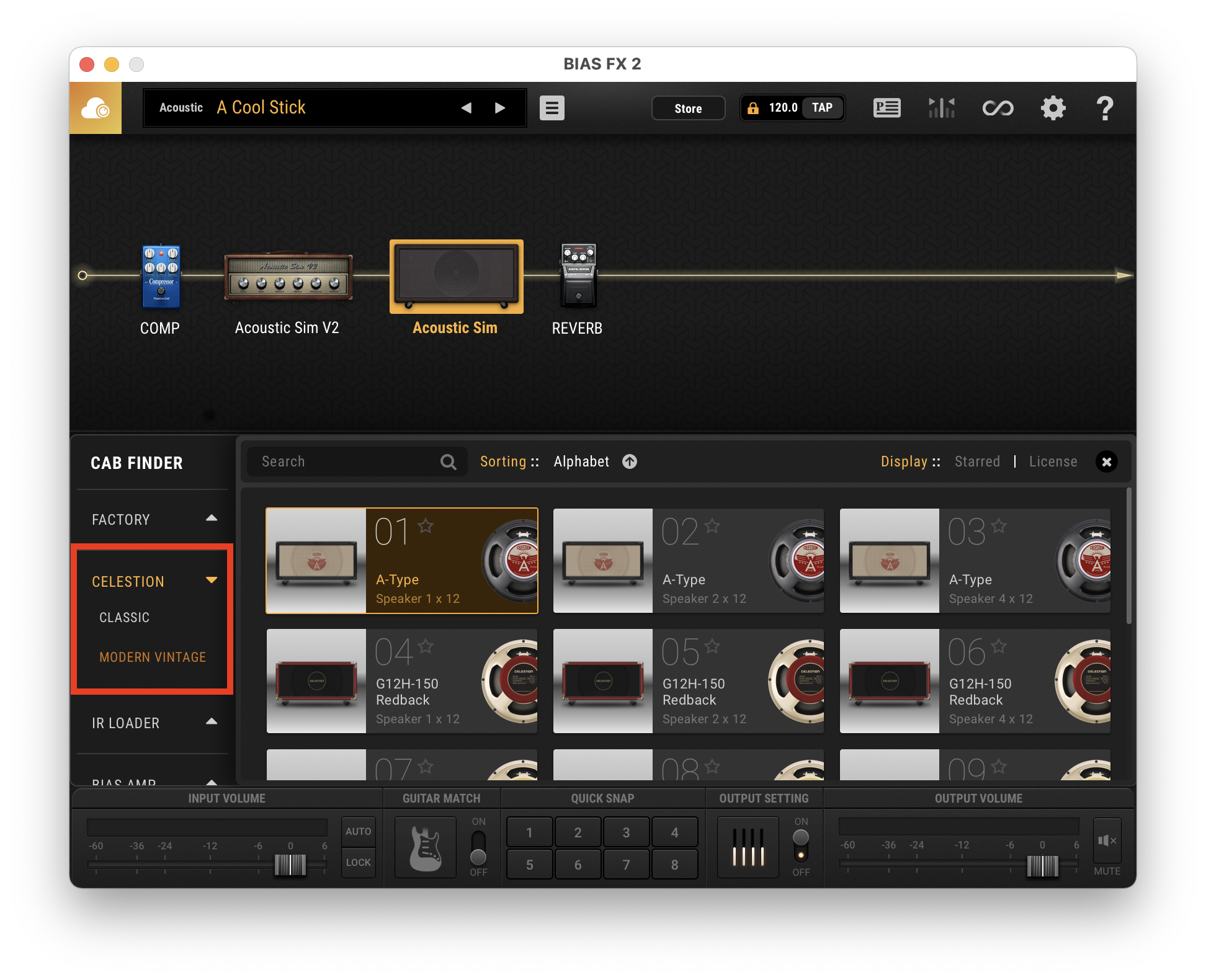Viewport: 1206px width, 980px height.
Task: Filter display by Starred
Action: click(977, 461)
